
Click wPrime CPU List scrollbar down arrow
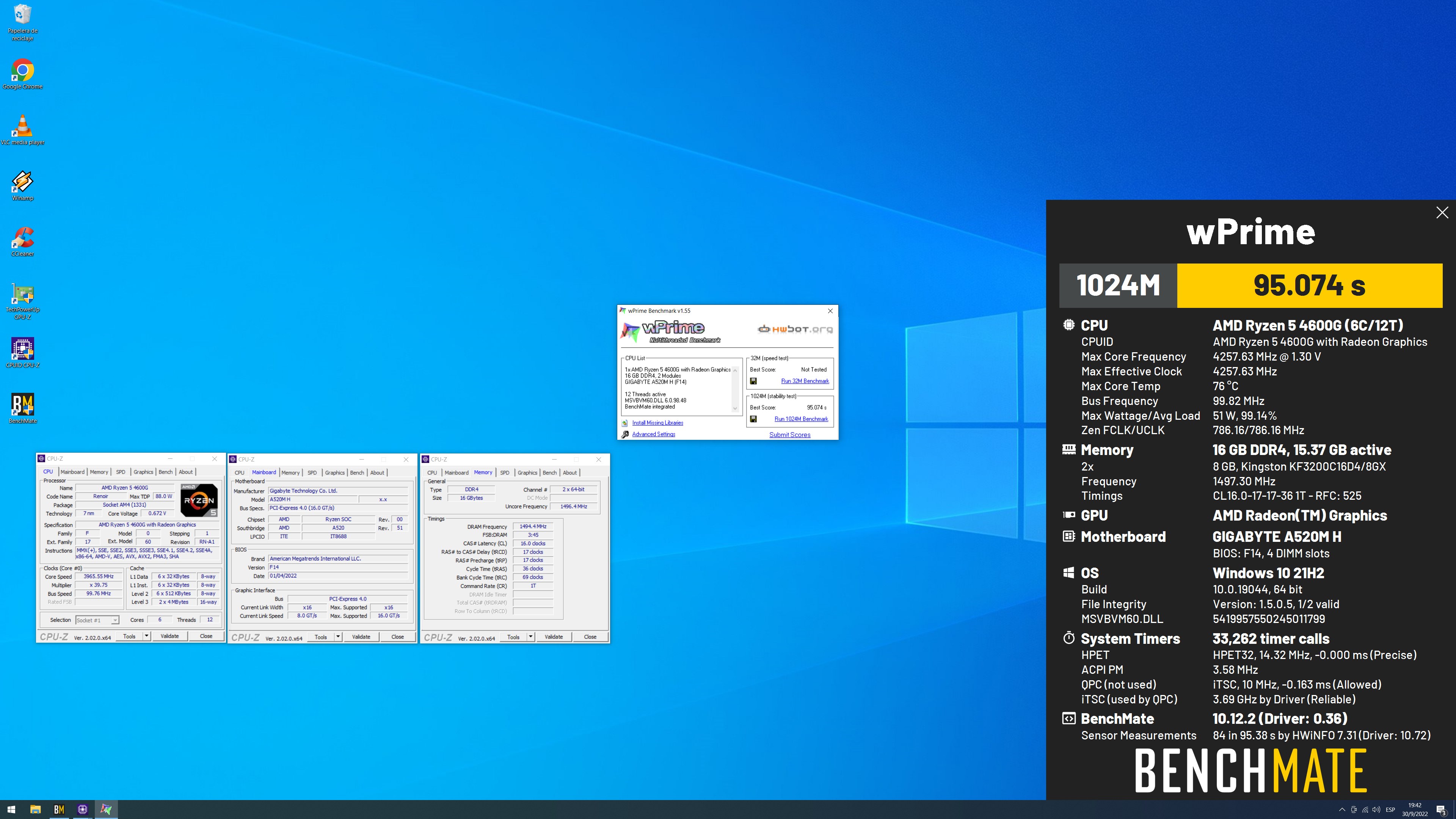pos(735,408)
